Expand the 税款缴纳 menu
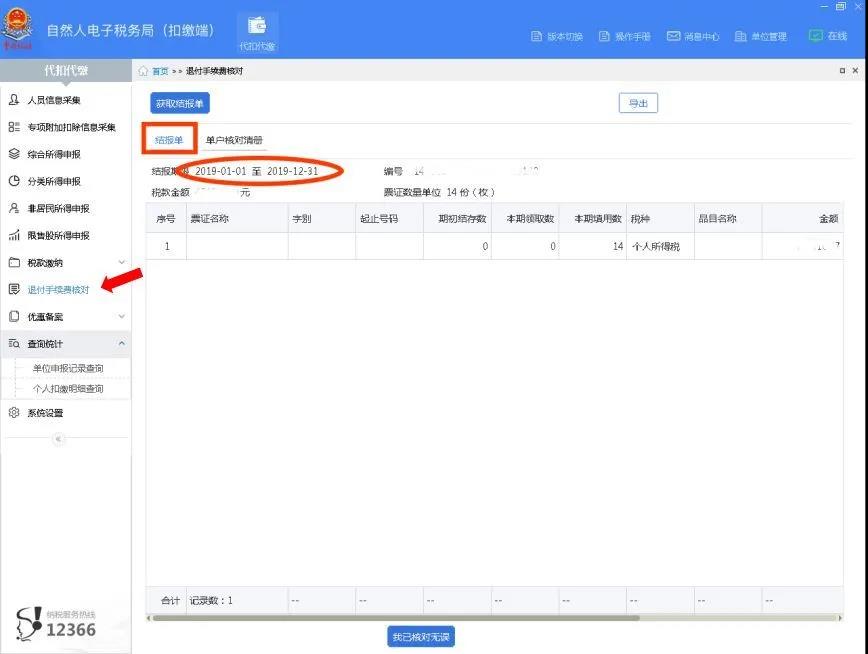The image size is (868, 654). (x=66, y=263)
